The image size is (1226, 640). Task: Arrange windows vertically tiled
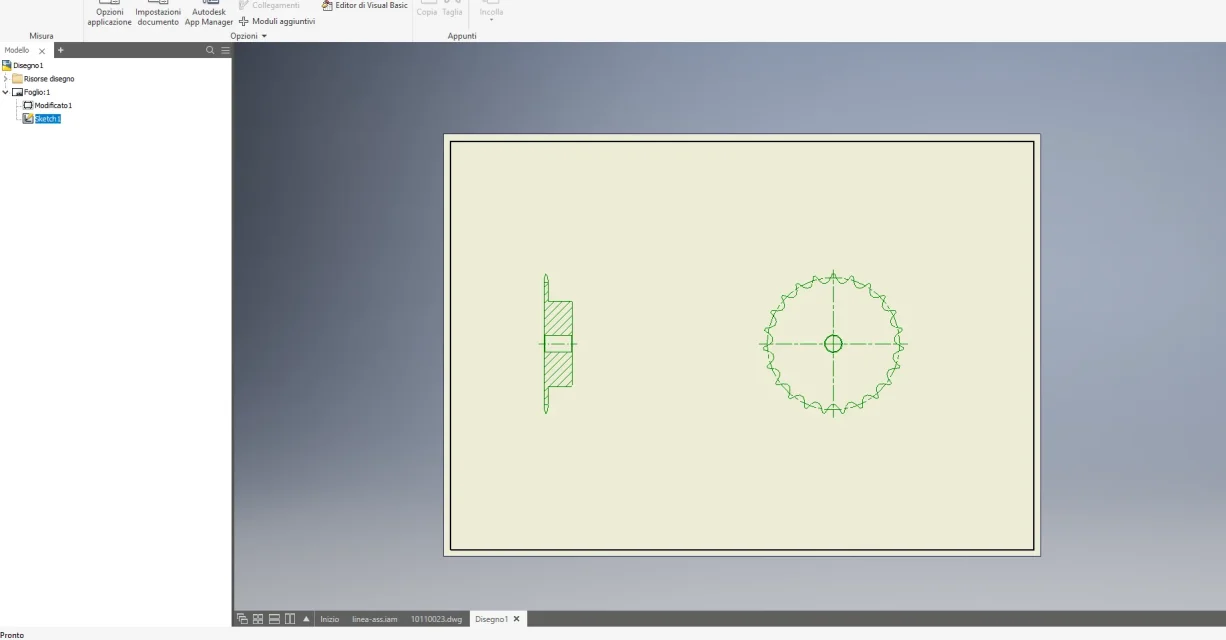(290, 619)
